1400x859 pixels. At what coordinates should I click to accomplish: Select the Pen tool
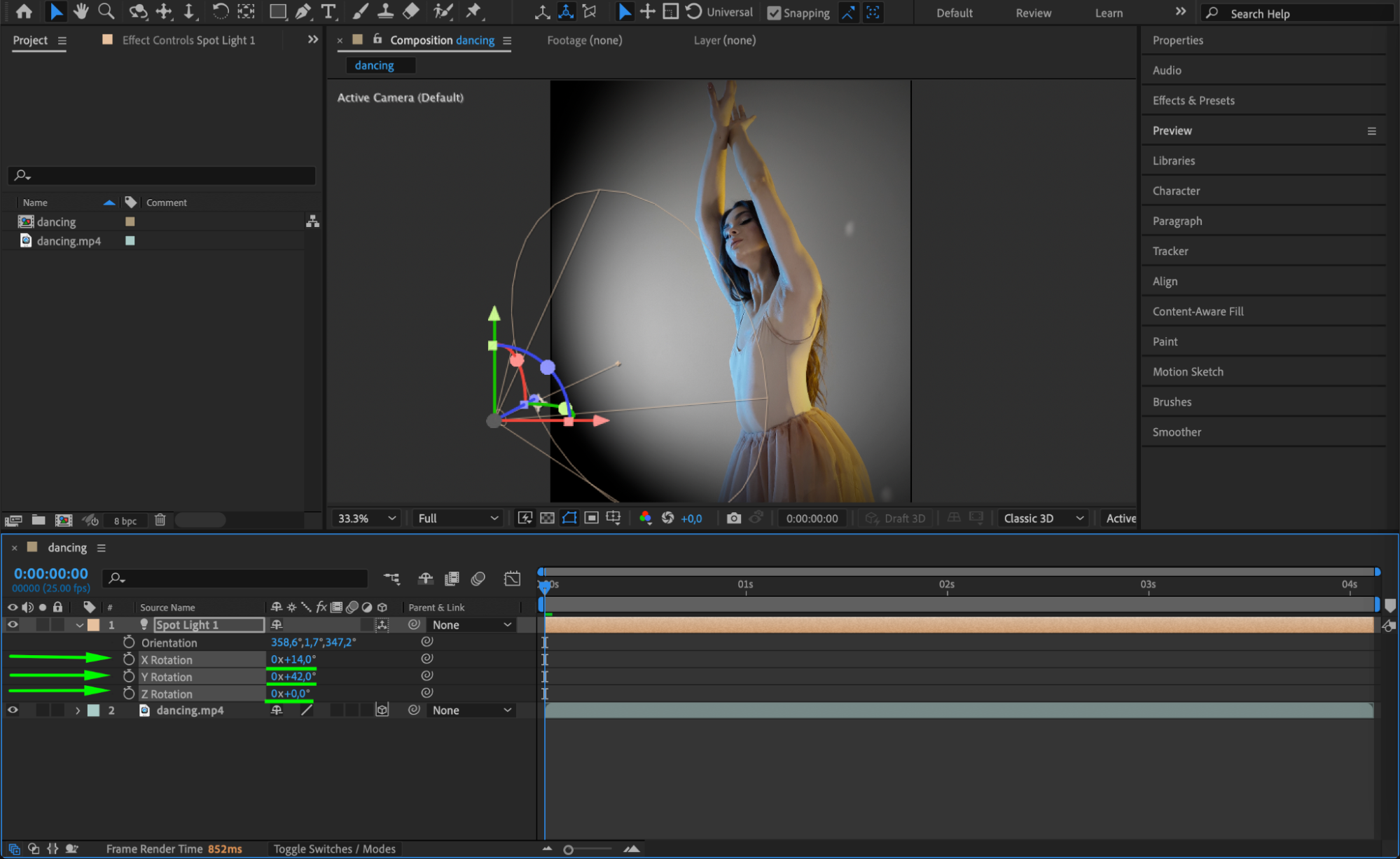303,11
